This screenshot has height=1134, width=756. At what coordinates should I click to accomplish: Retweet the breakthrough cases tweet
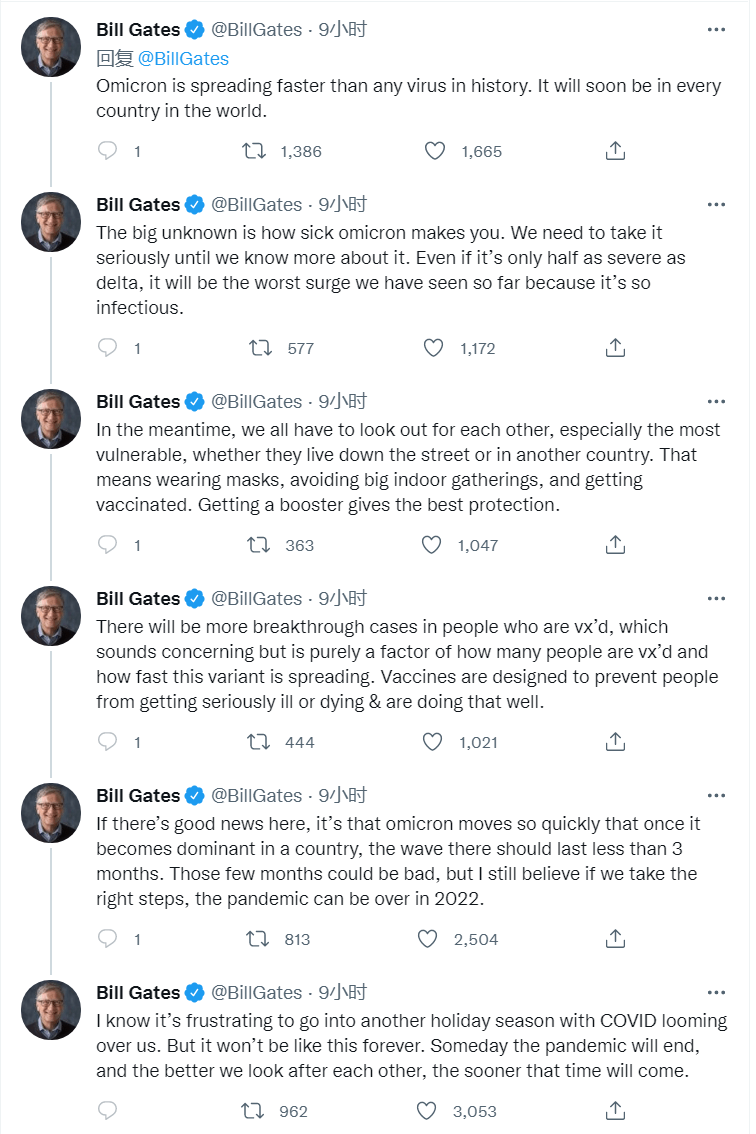[x=258, y=742]
